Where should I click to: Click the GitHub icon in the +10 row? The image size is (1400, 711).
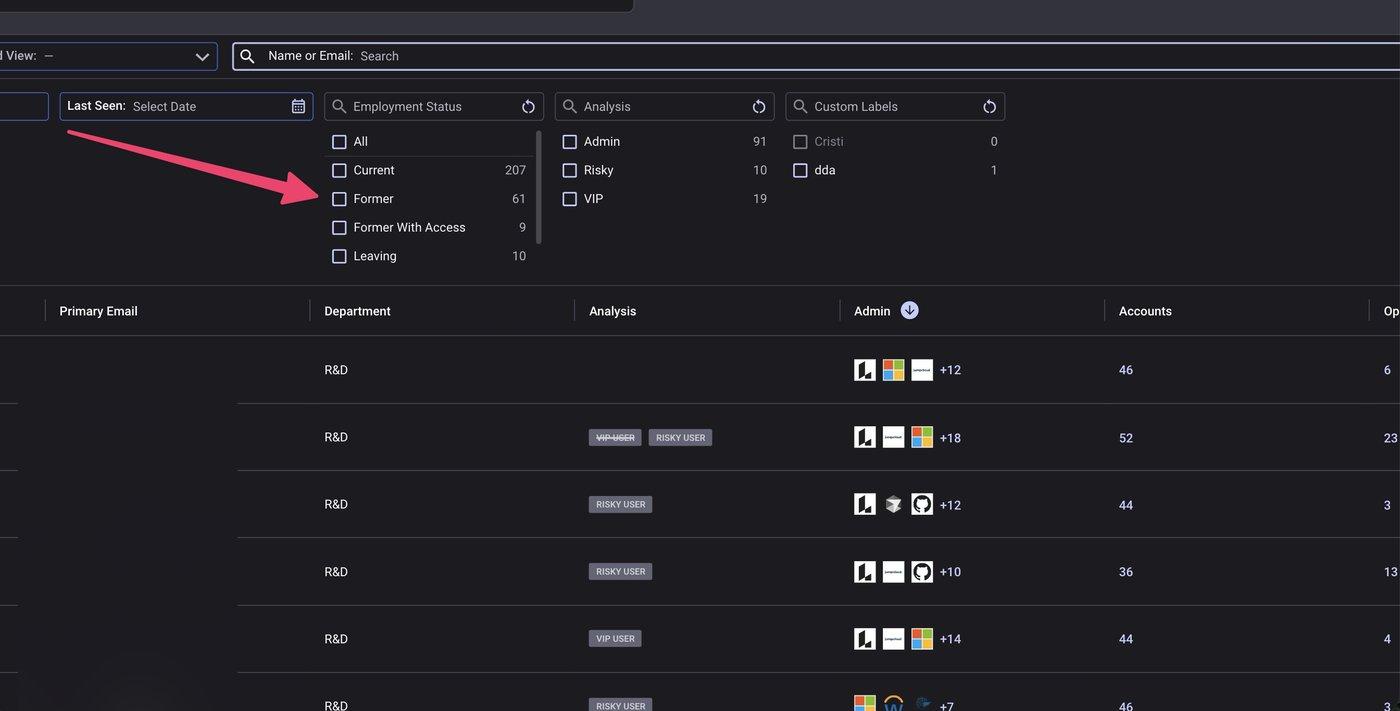(922, 572)
